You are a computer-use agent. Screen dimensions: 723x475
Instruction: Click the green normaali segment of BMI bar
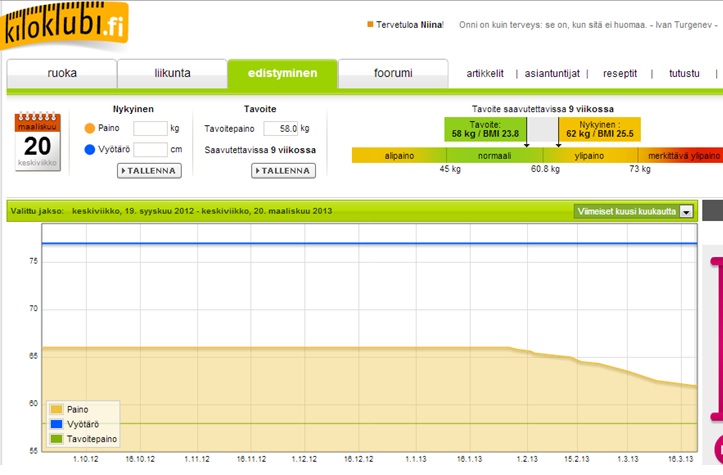[494, 156]
